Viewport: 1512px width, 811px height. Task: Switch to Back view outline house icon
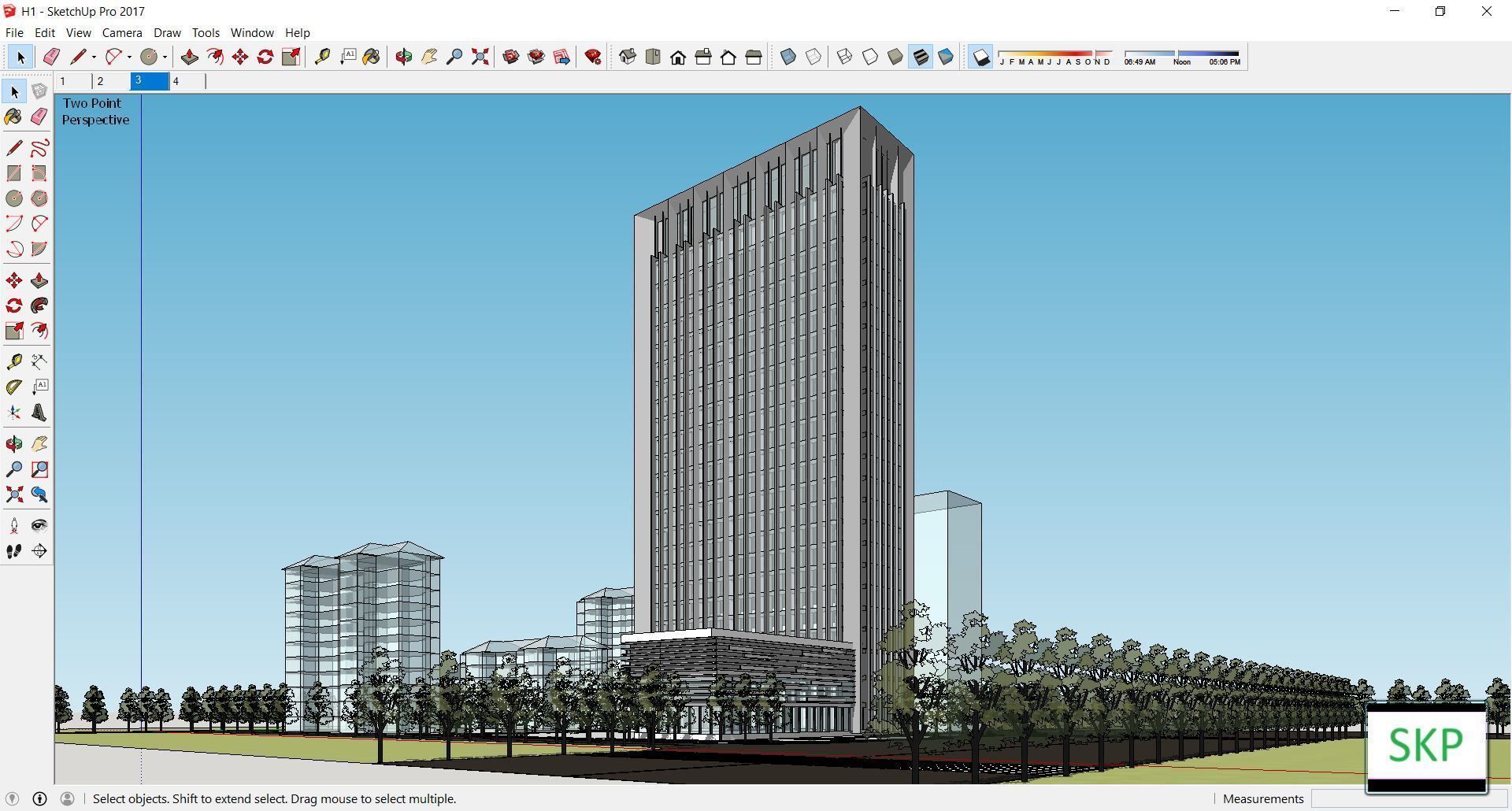(728, 57)
